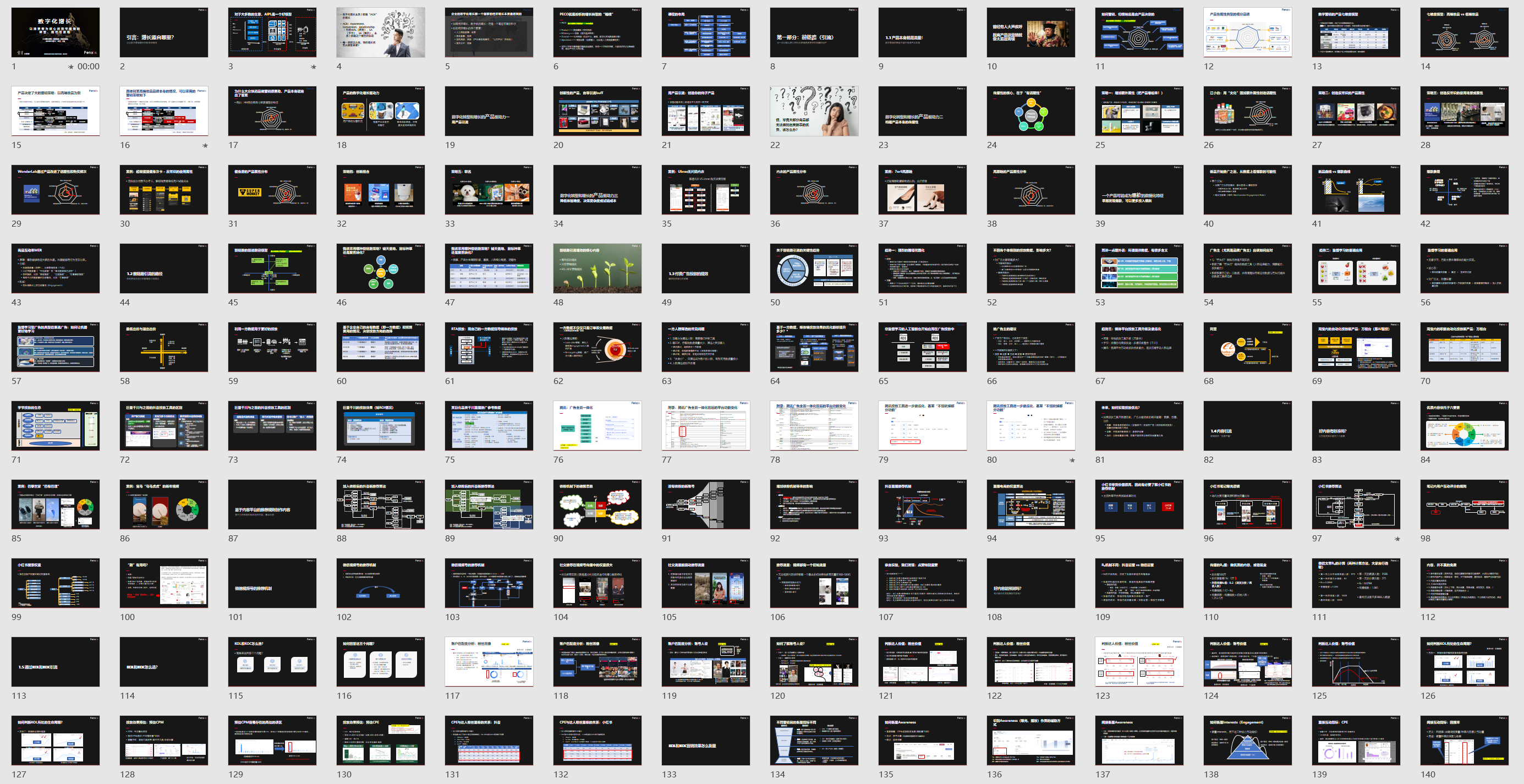Screen dimensions: 1524x784
Task: Select the slide 1 title thumbnail
Action: click(56, 32)
